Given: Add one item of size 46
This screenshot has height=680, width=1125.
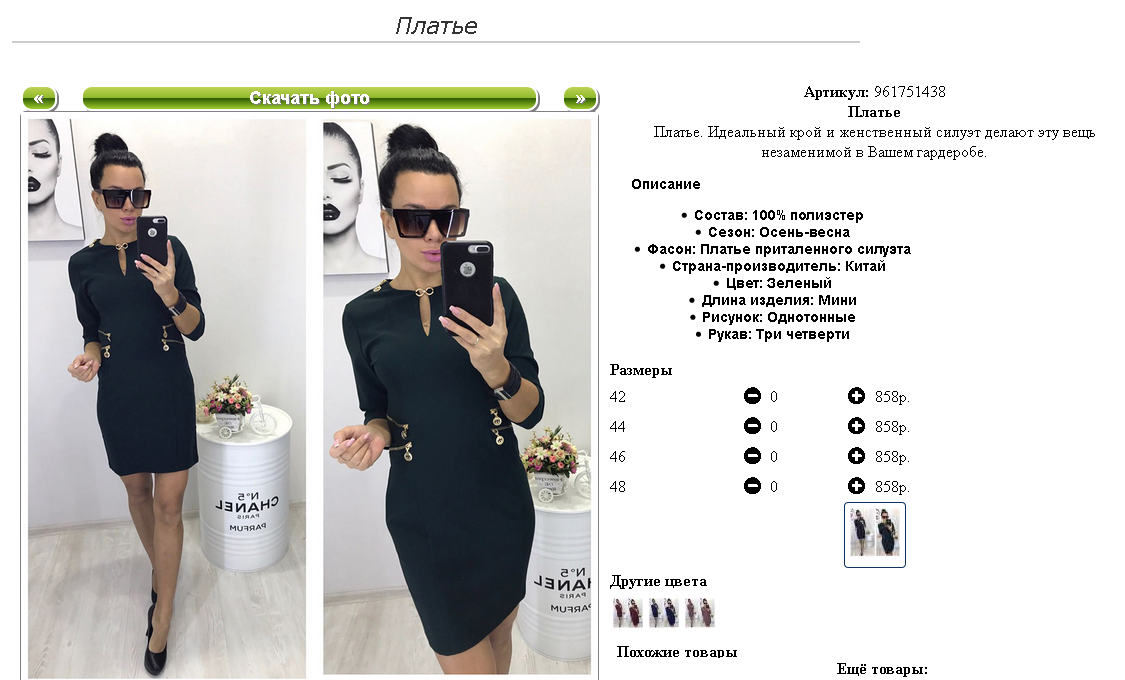Looking at the screenshot, I should click(856, 455).
